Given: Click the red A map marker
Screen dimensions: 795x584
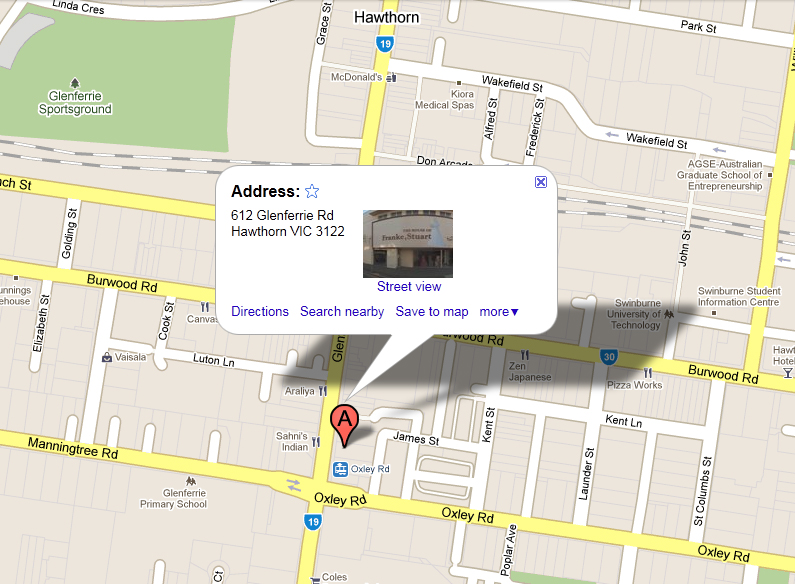Looking at the screenshot, I should (344, 425).
